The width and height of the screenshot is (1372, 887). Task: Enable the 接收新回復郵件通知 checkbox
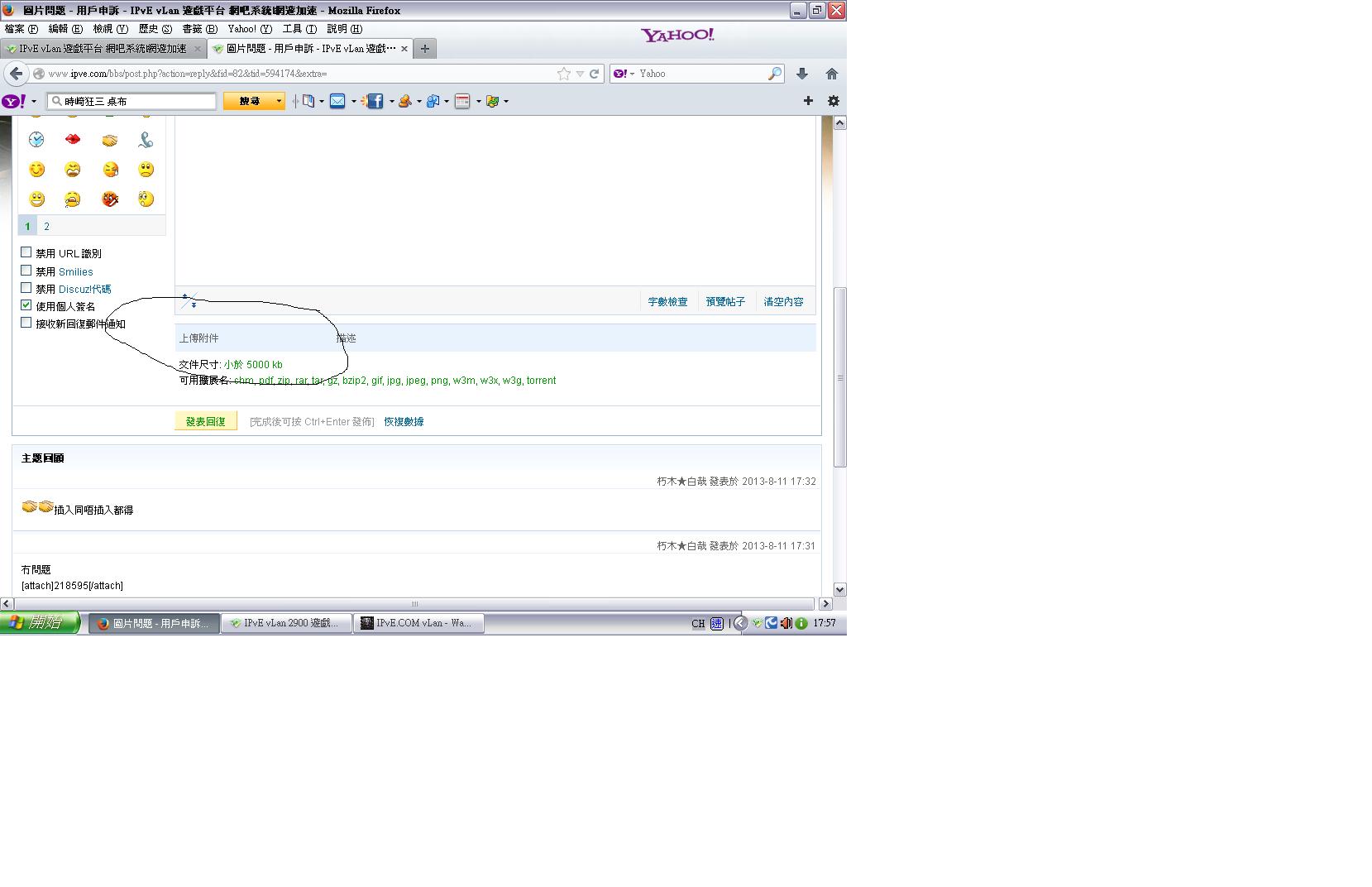[x=26, y=323]
